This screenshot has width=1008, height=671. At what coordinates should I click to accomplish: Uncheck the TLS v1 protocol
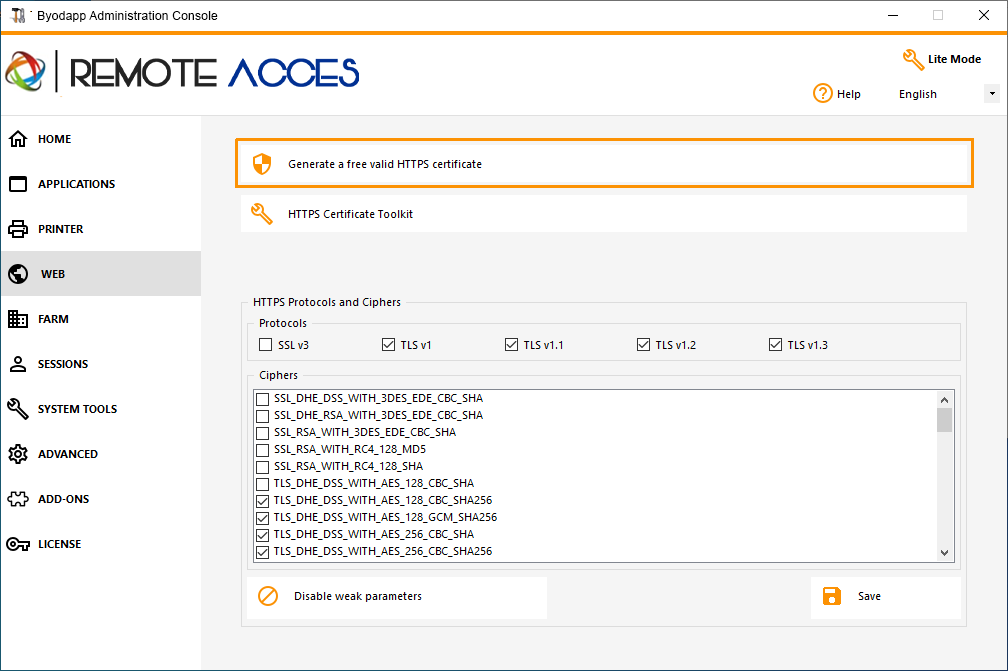(x=388, y=344)
